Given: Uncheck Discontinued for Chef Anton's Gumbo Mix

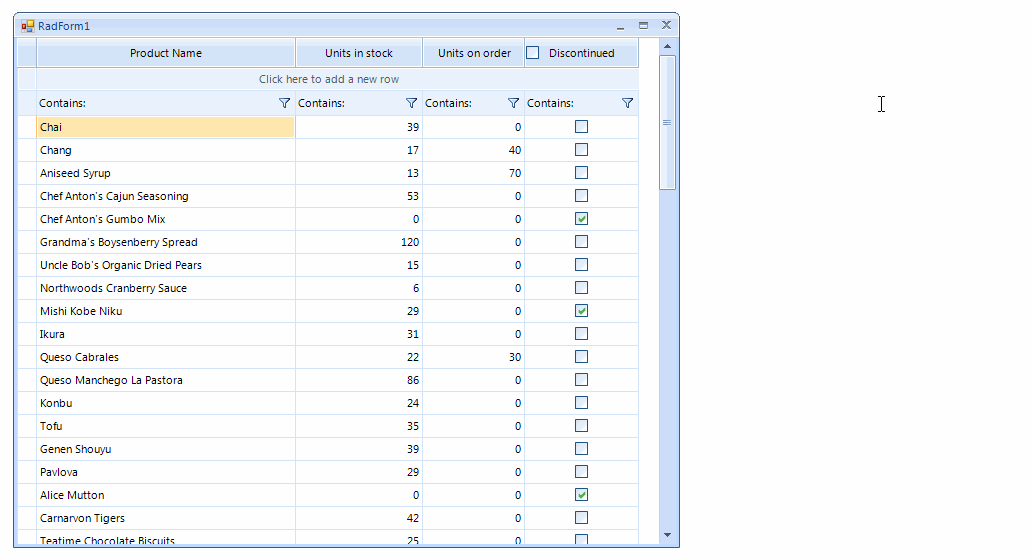Looking at the screenshot, I should coord(581,218).
